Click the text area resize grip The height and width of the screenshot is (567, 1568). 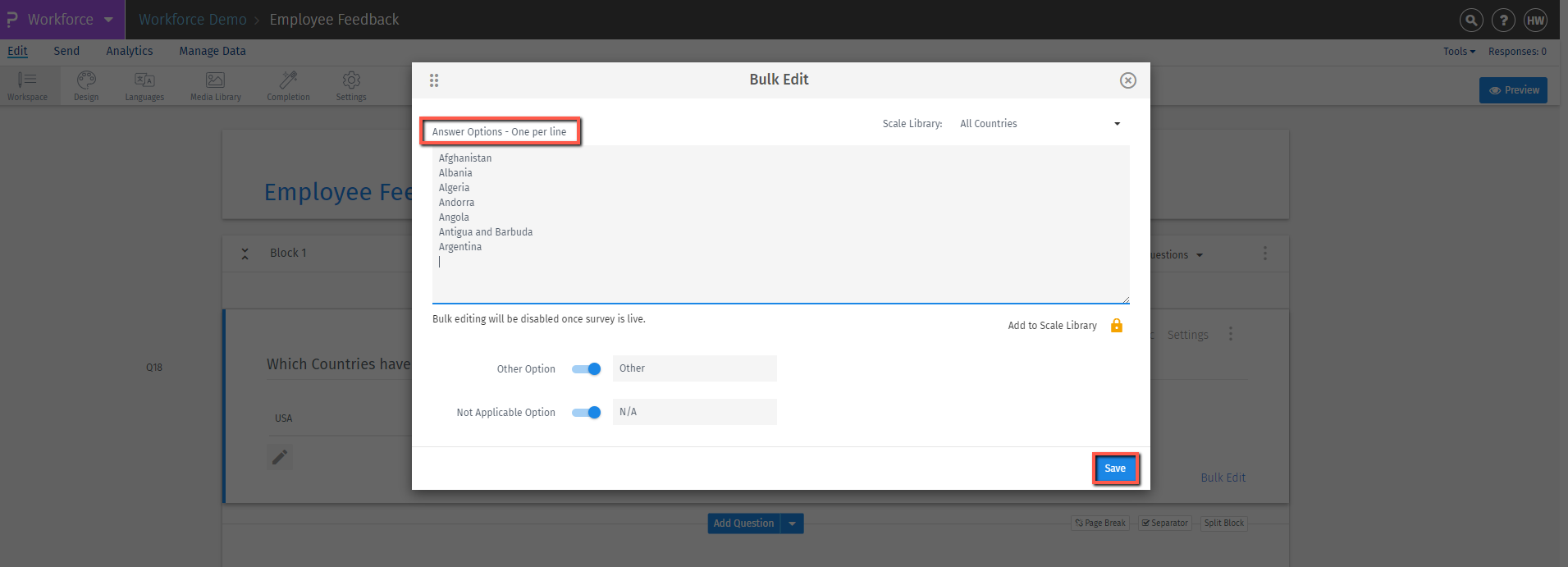tap(1126, 300)
